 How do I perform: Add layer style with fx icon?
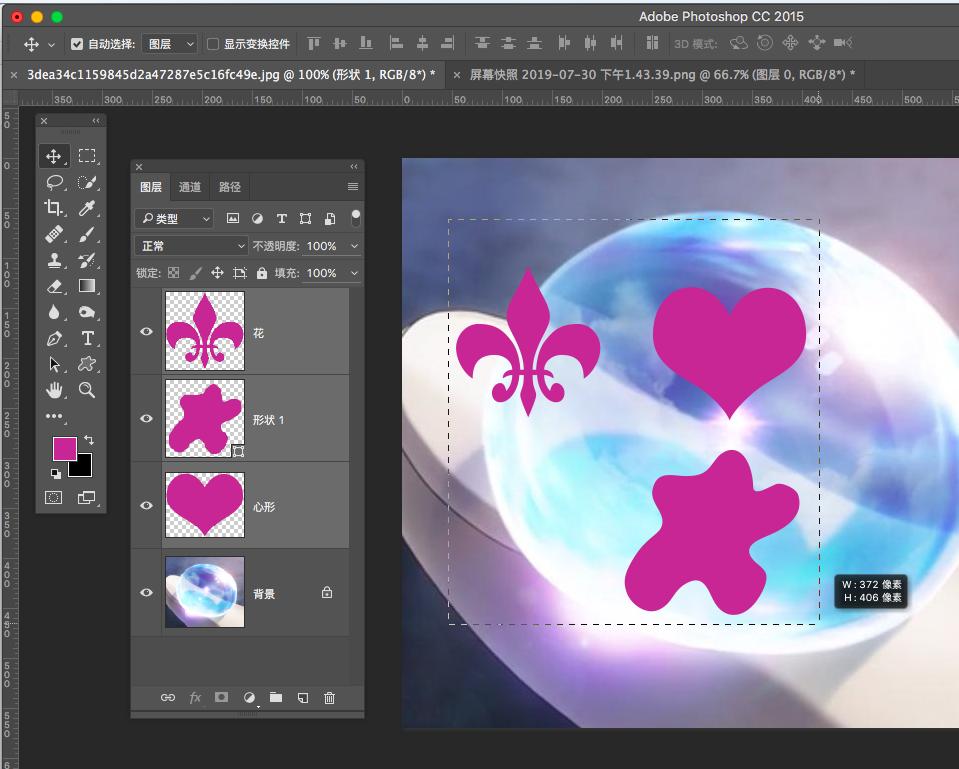195,698
